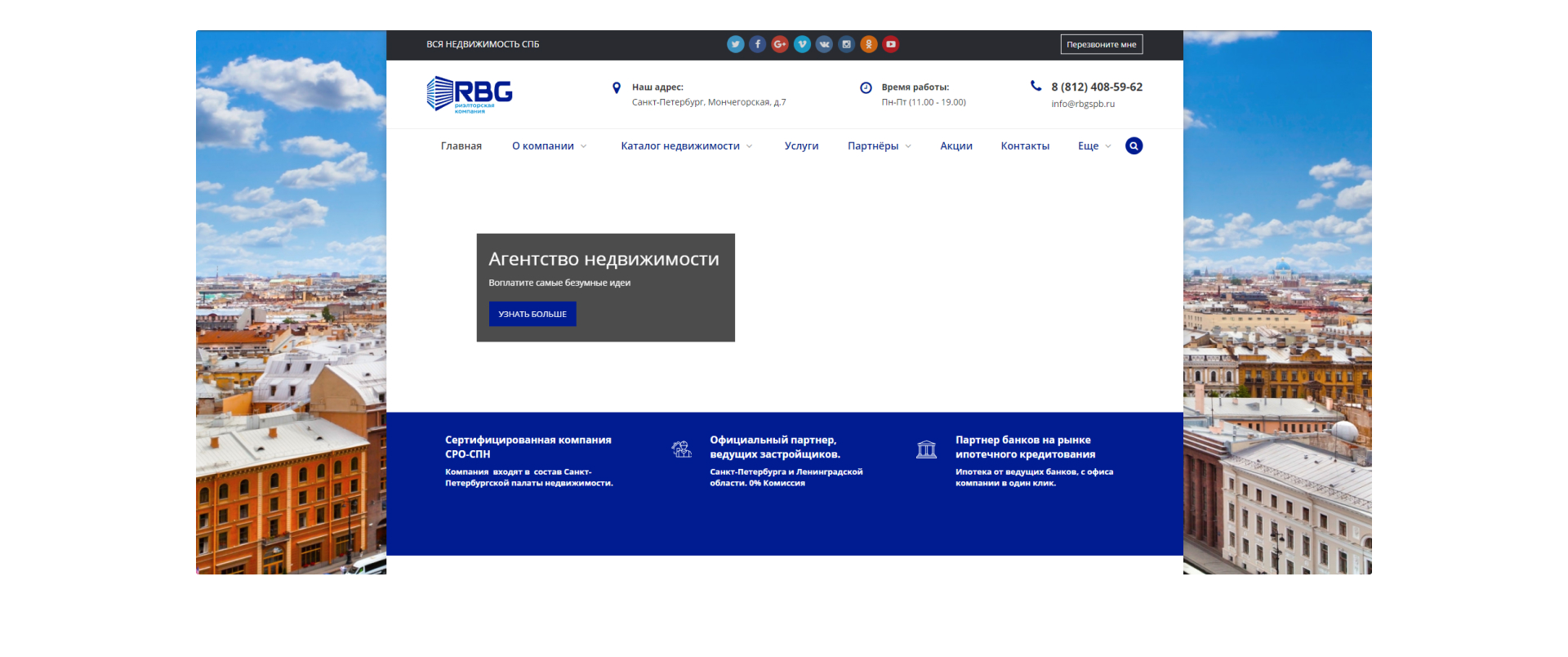The height and width of the screenshot is (657, 1568).
Task: Click the Instagram icon
Action: pyautogui.click(x=846, y=44)
